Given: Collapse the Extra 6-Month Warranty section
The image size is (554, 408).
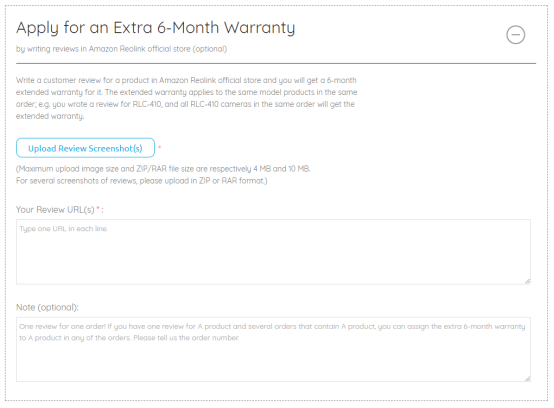Looking at the screenshot, I should coord(515,35).
